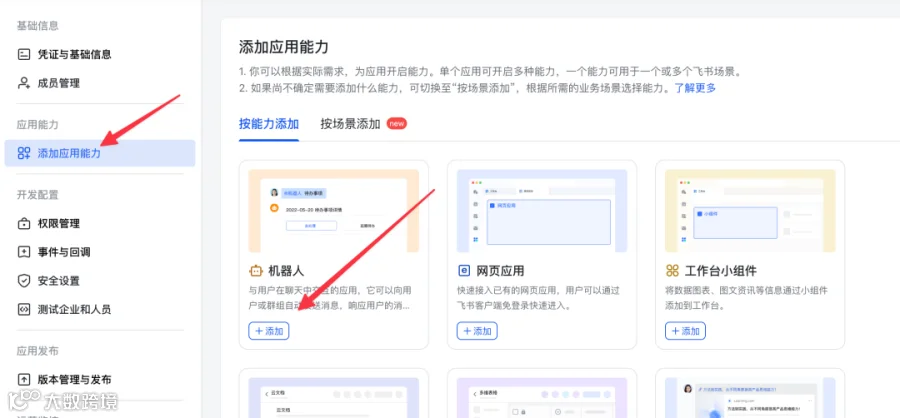
Task: Switch to 按能力添加 tab
Action: pyautogui.click(x=269, y=124)
